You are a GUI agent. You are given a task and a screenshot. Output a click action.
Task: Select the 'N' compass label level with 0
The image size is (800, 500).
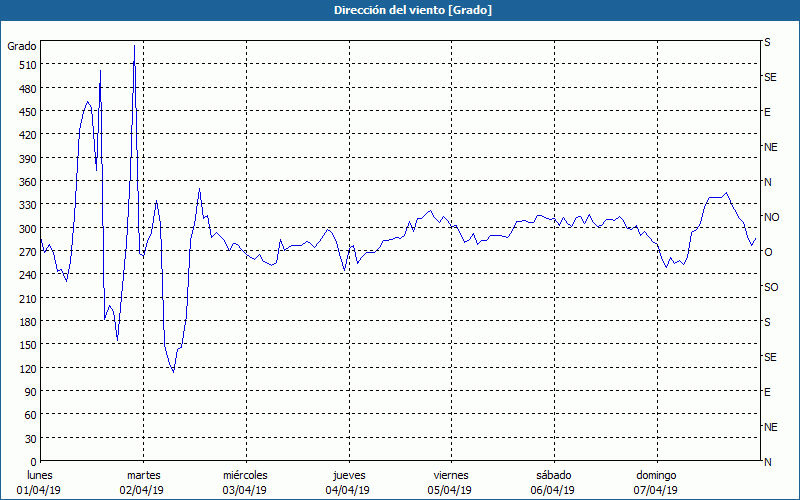click(767, 462)
